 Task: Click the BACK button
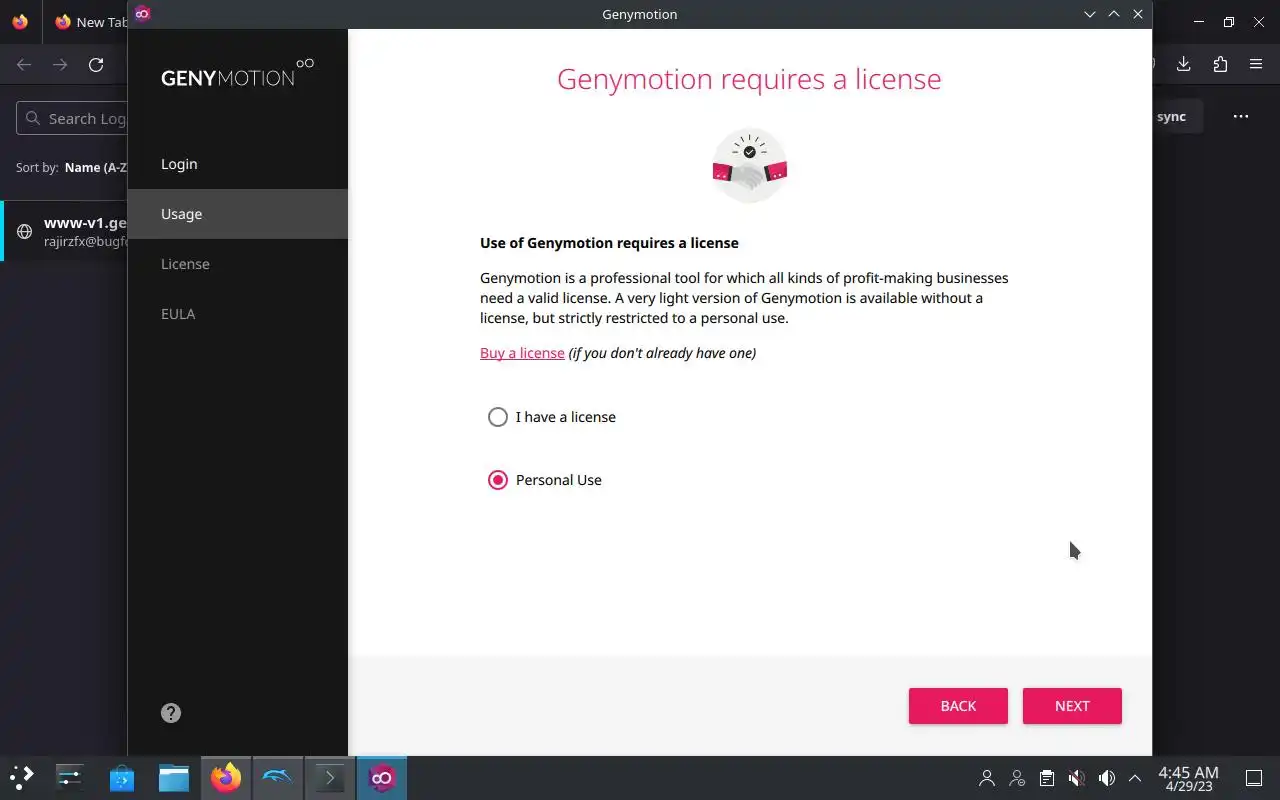(x=958, y=706)
